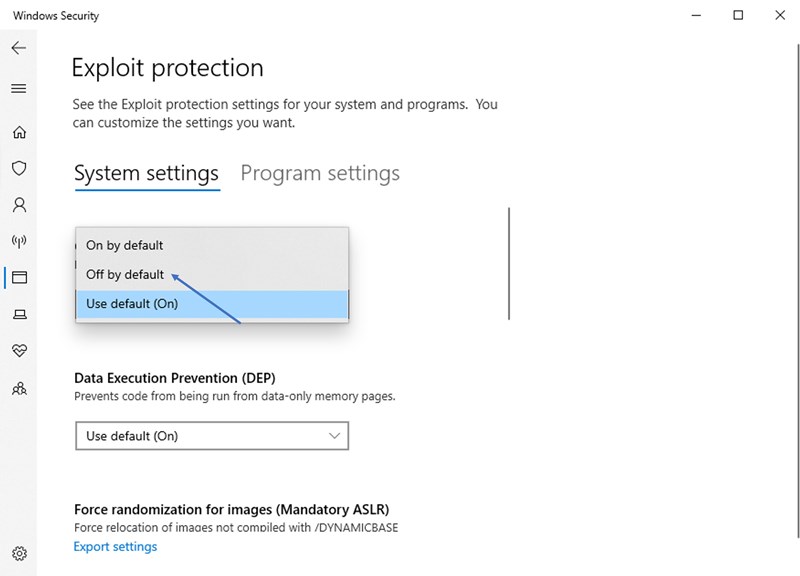Viewport: 800px width, 576px height.
Task: Switch to System settings tab
Action: pos(146,173)
